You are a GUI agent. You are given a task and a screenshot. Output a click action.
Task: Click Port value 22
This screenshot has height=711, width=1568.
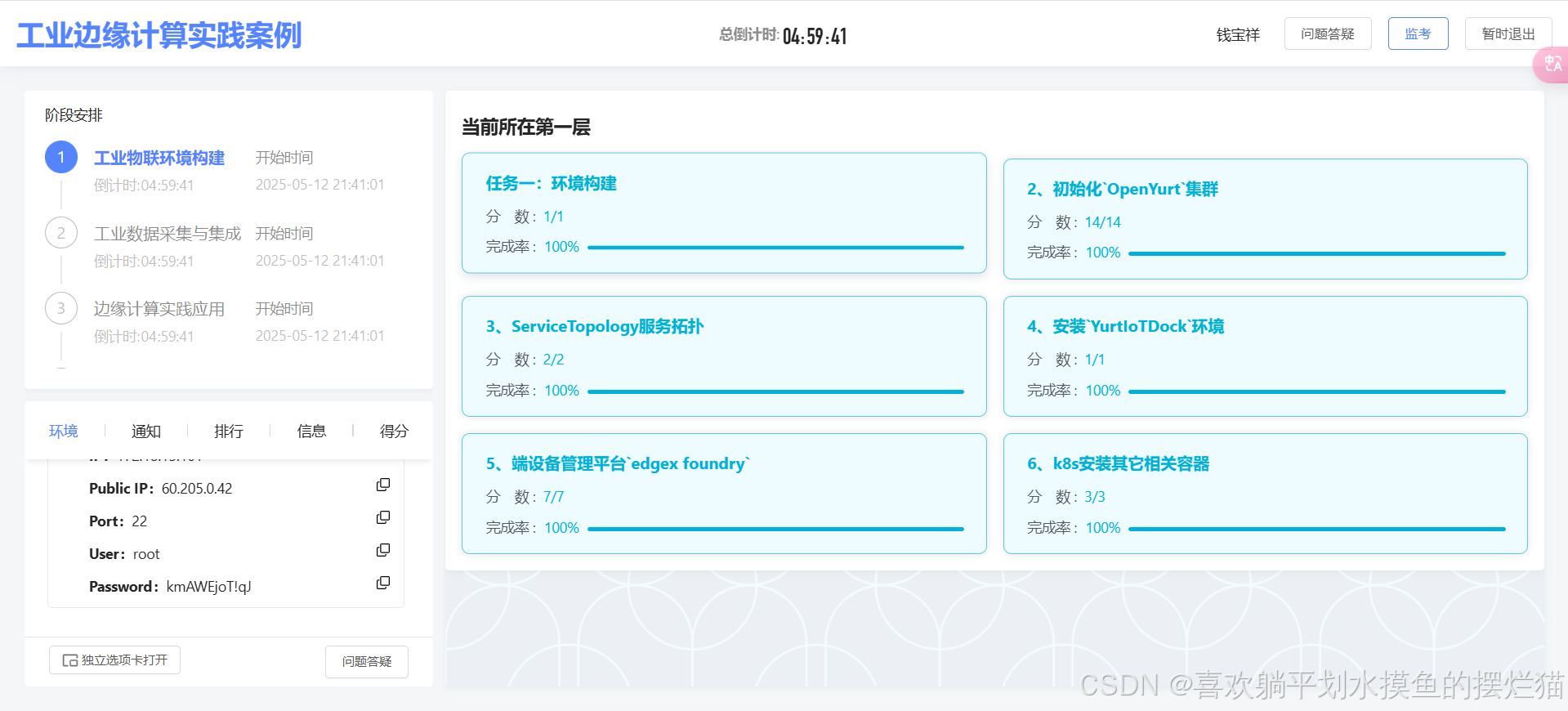tap(140, 521)
